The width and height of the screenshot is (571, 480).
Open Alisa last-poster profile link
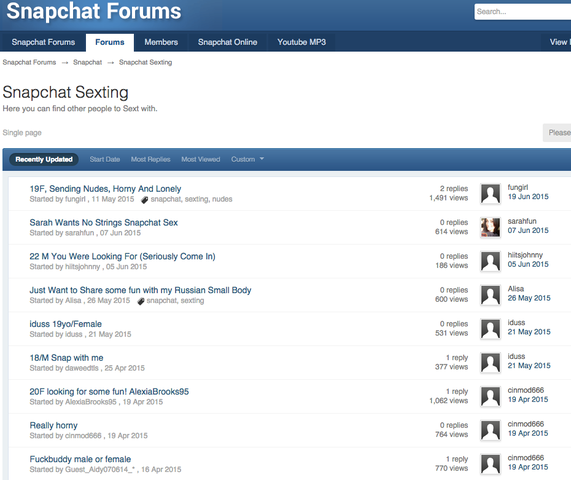tap(516, 289)
